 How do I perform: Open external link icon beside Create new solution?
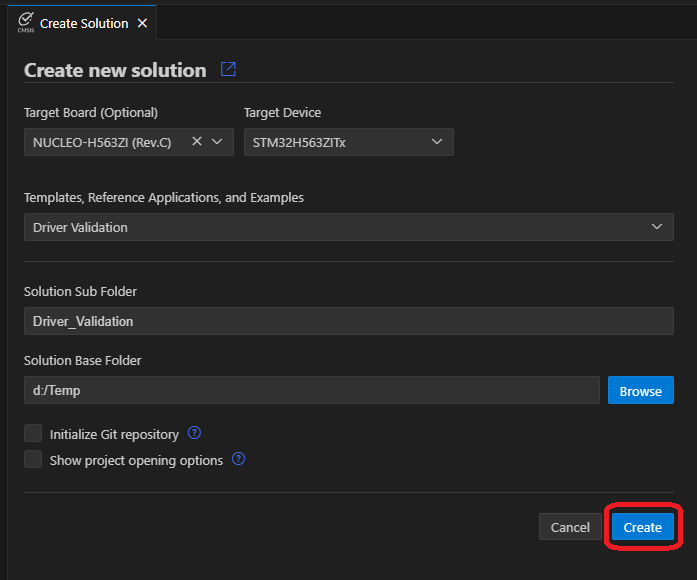point(228,69)
